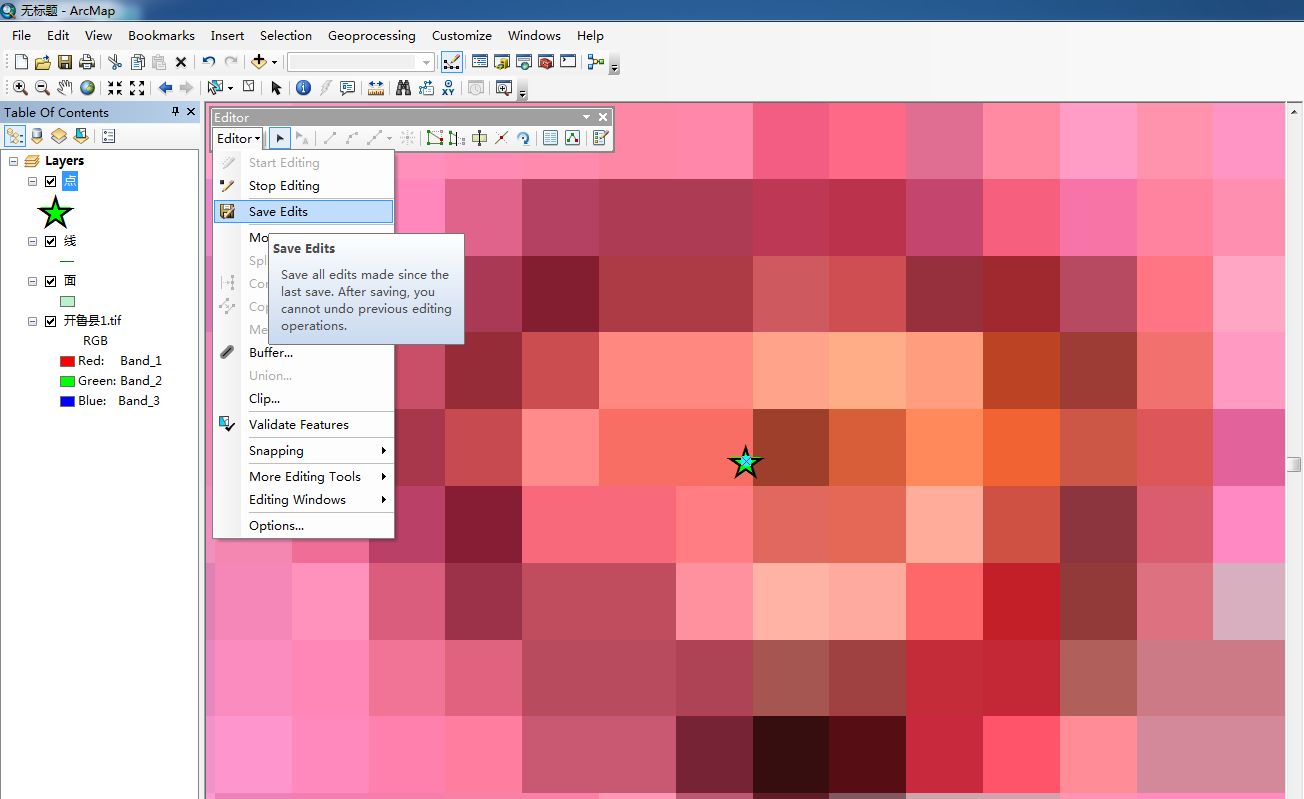1304x799 pixels.
Task: Open the Customize menu
Action: (x=462, y=35)
